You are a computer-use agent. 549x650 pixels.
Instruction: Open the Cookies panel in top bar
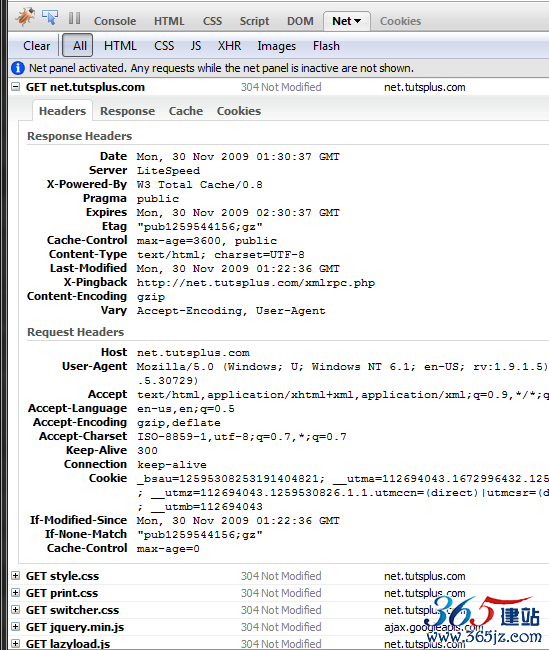[x=400, y=21]
